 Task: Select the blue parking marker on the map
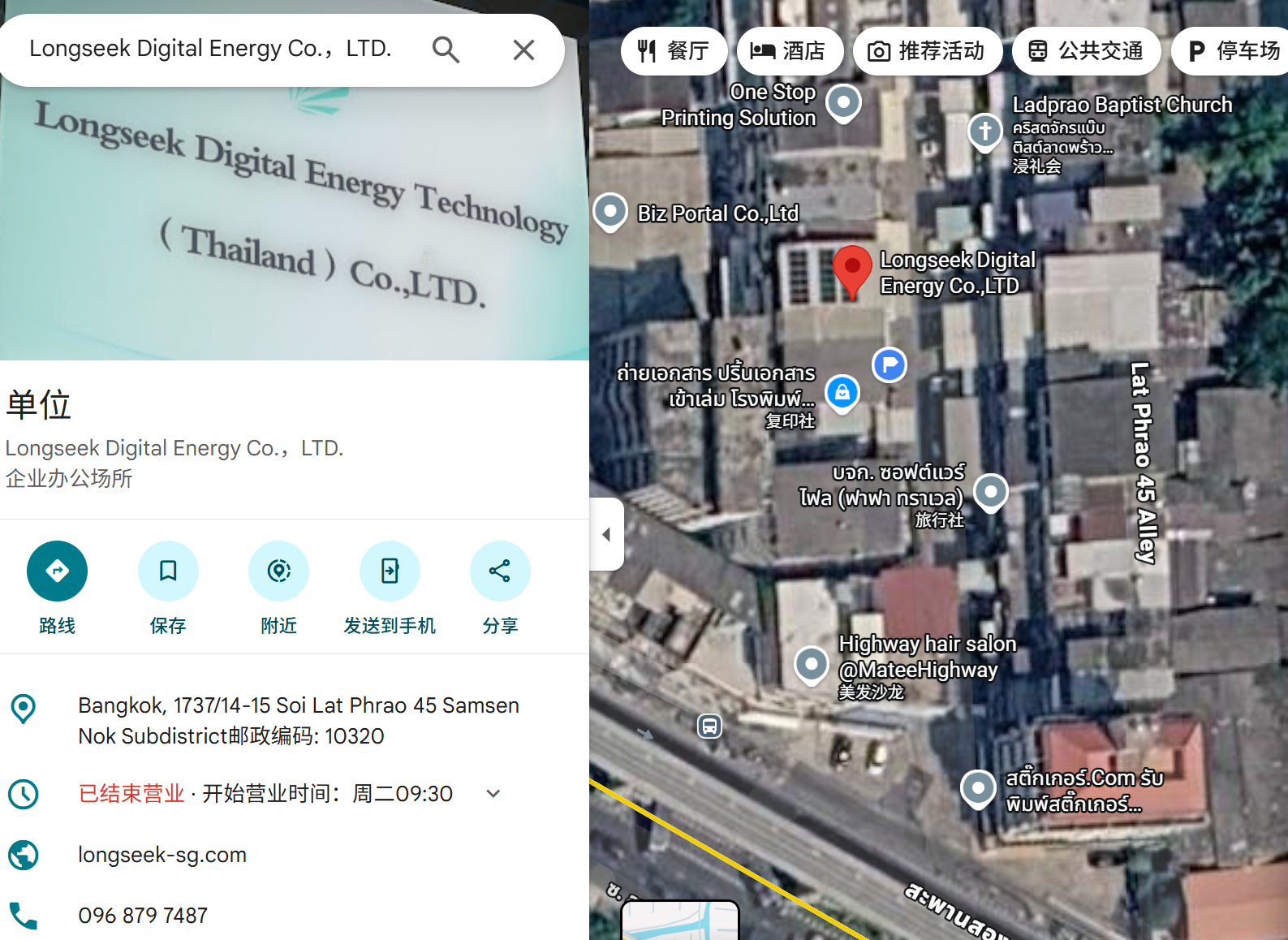tap(890, 364)
